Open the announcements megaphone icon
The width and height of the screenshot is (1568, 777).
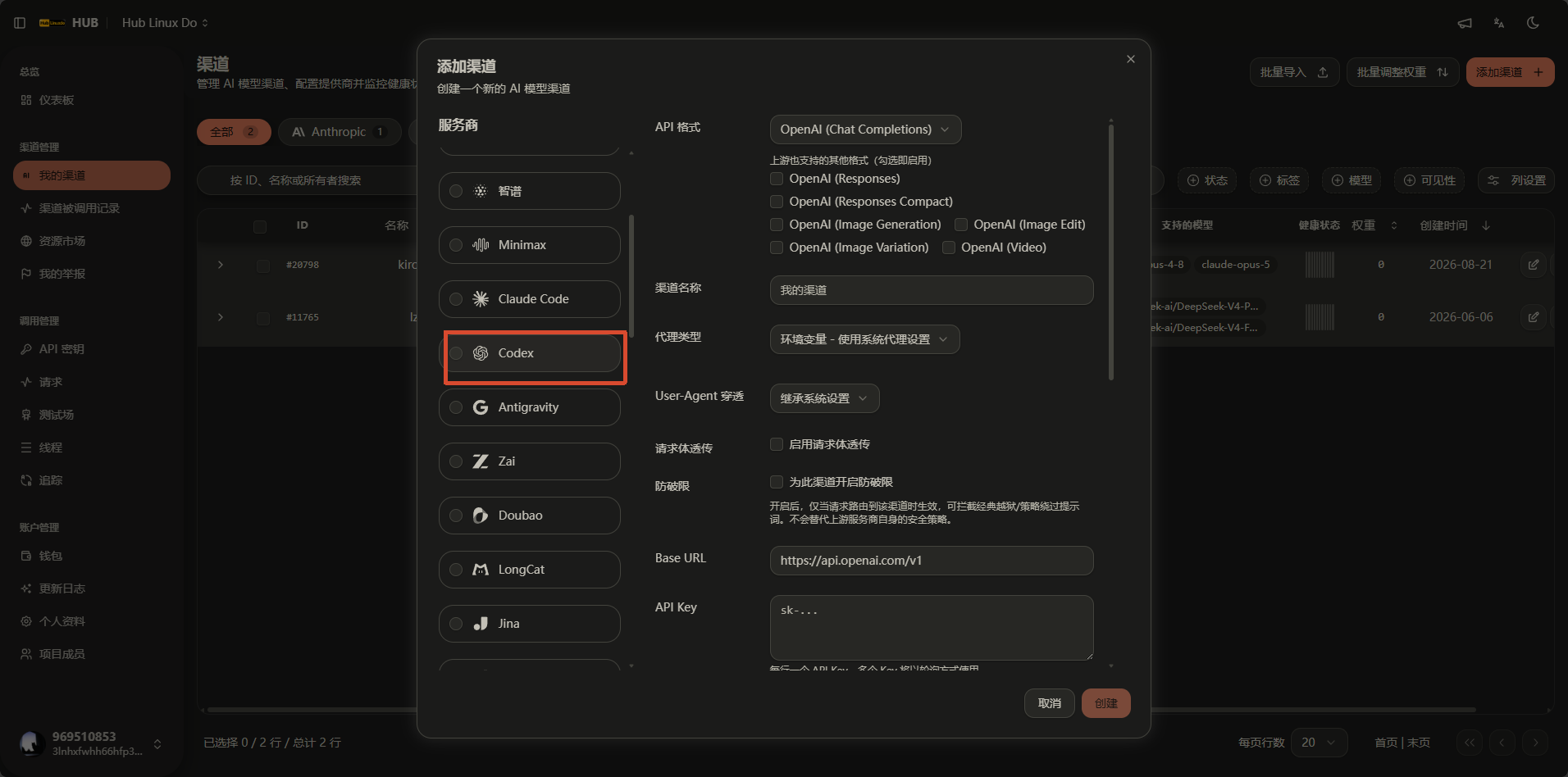pos(1465,23)
